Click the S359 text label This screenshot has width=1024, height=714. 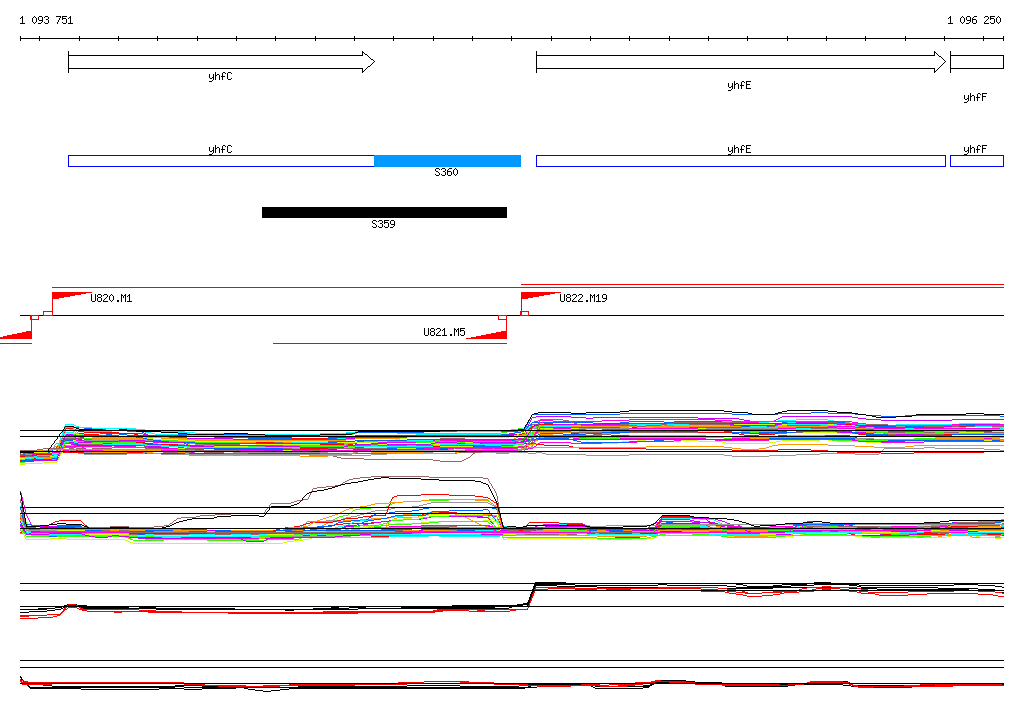coord(383,224)
